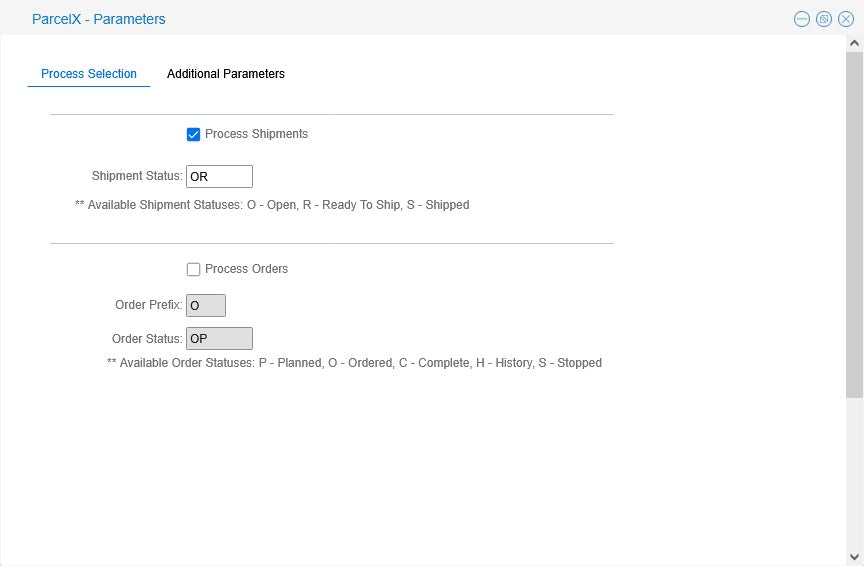Click the Order Prefix field
The width and height of the screenshot is (864, 566).
coord(206,305)
